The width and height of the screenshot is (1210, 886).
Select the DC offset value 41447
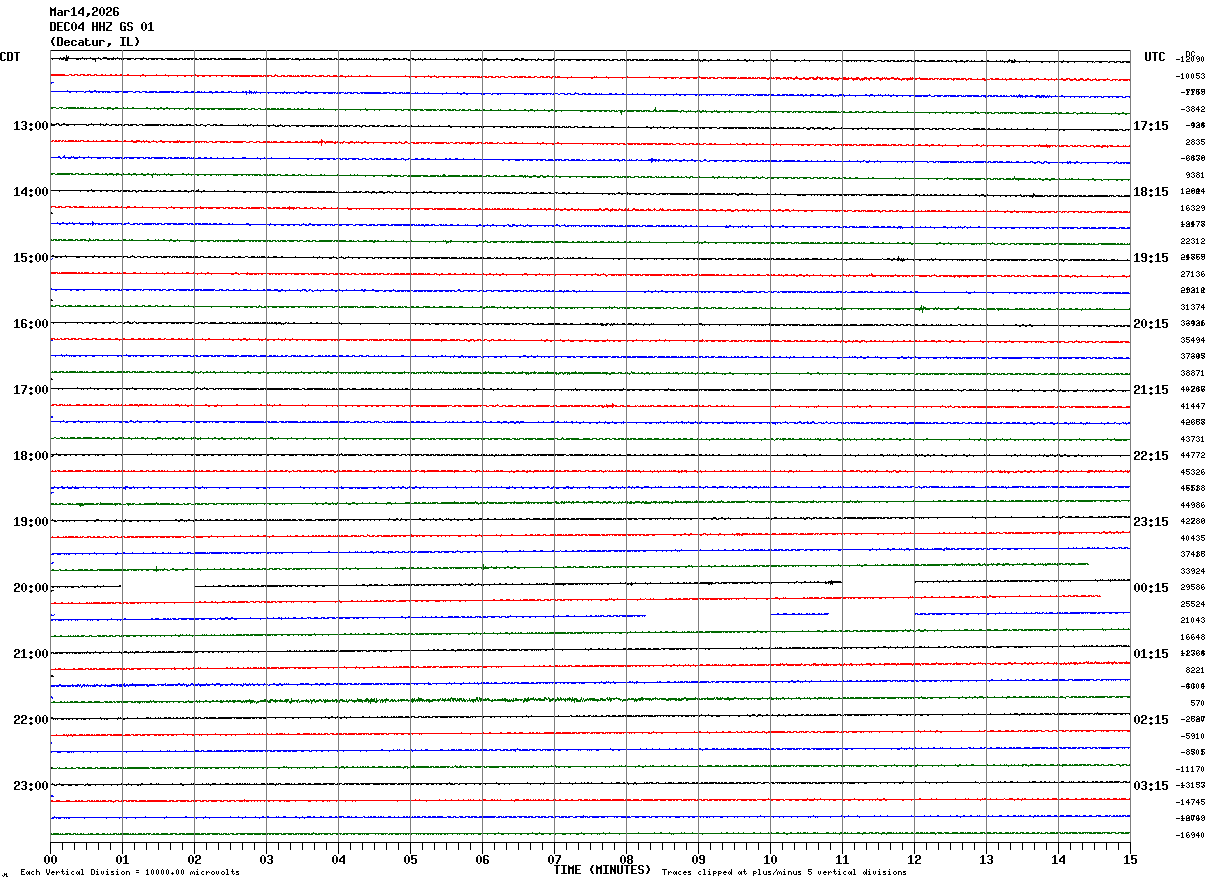(x=1193, y=406)
